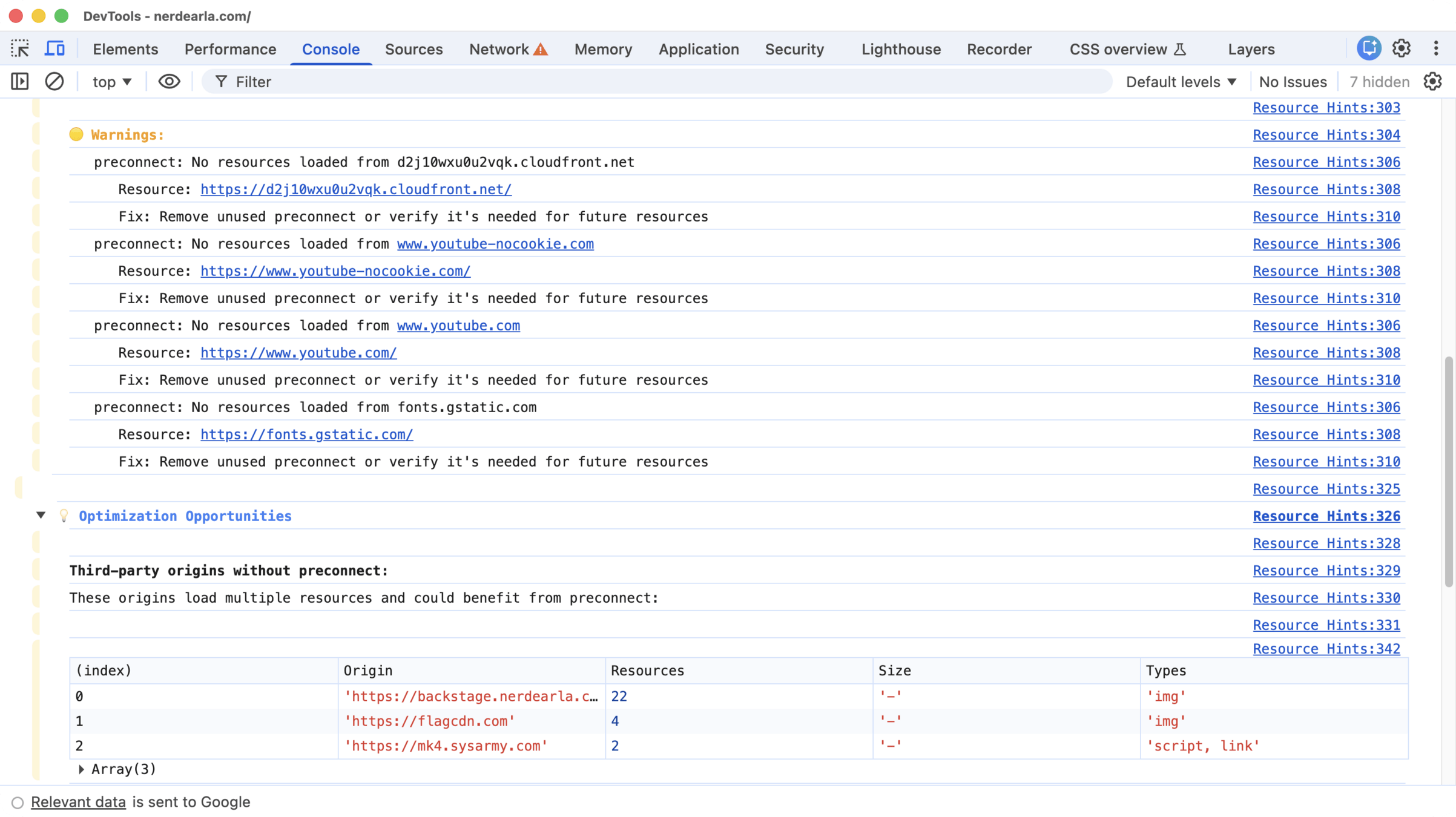Open the Default levels dropdown
Screen dimensions: 1456x817
[1181, 82]
